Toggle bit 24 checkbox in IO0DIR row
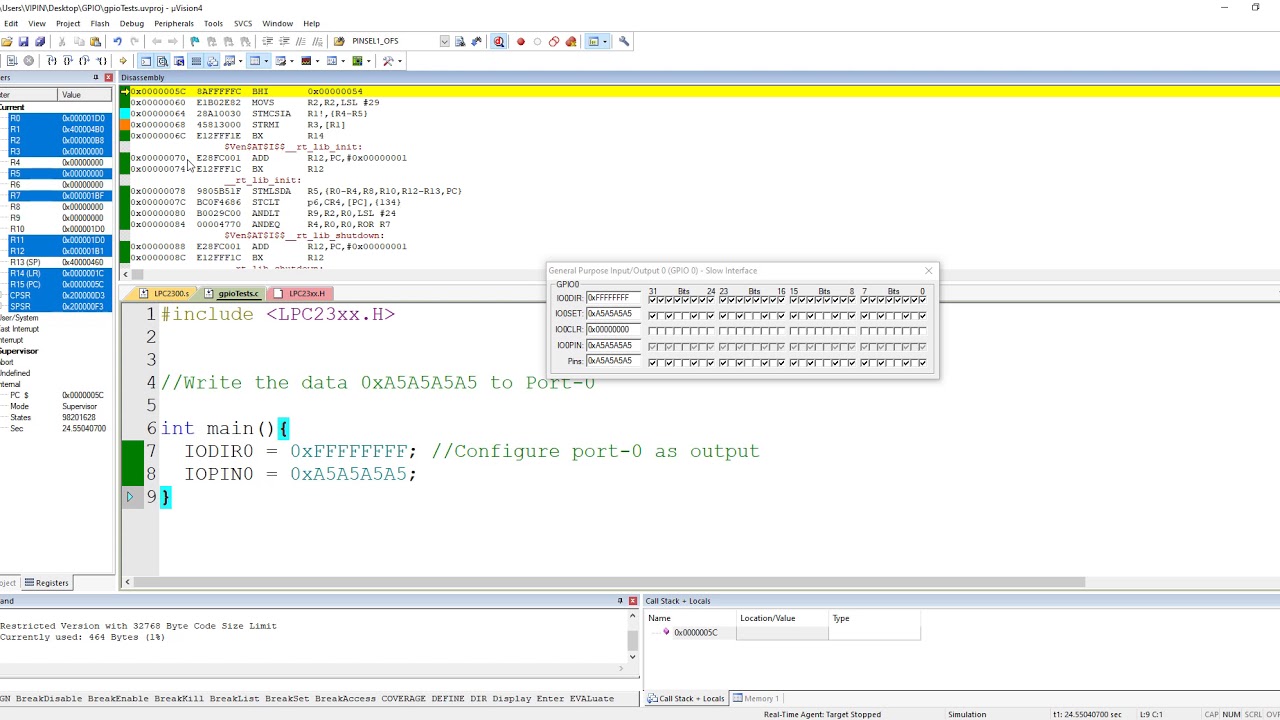Image resolution: width=1280 pixels, height=720 pixels. click(x=711, y=300)
